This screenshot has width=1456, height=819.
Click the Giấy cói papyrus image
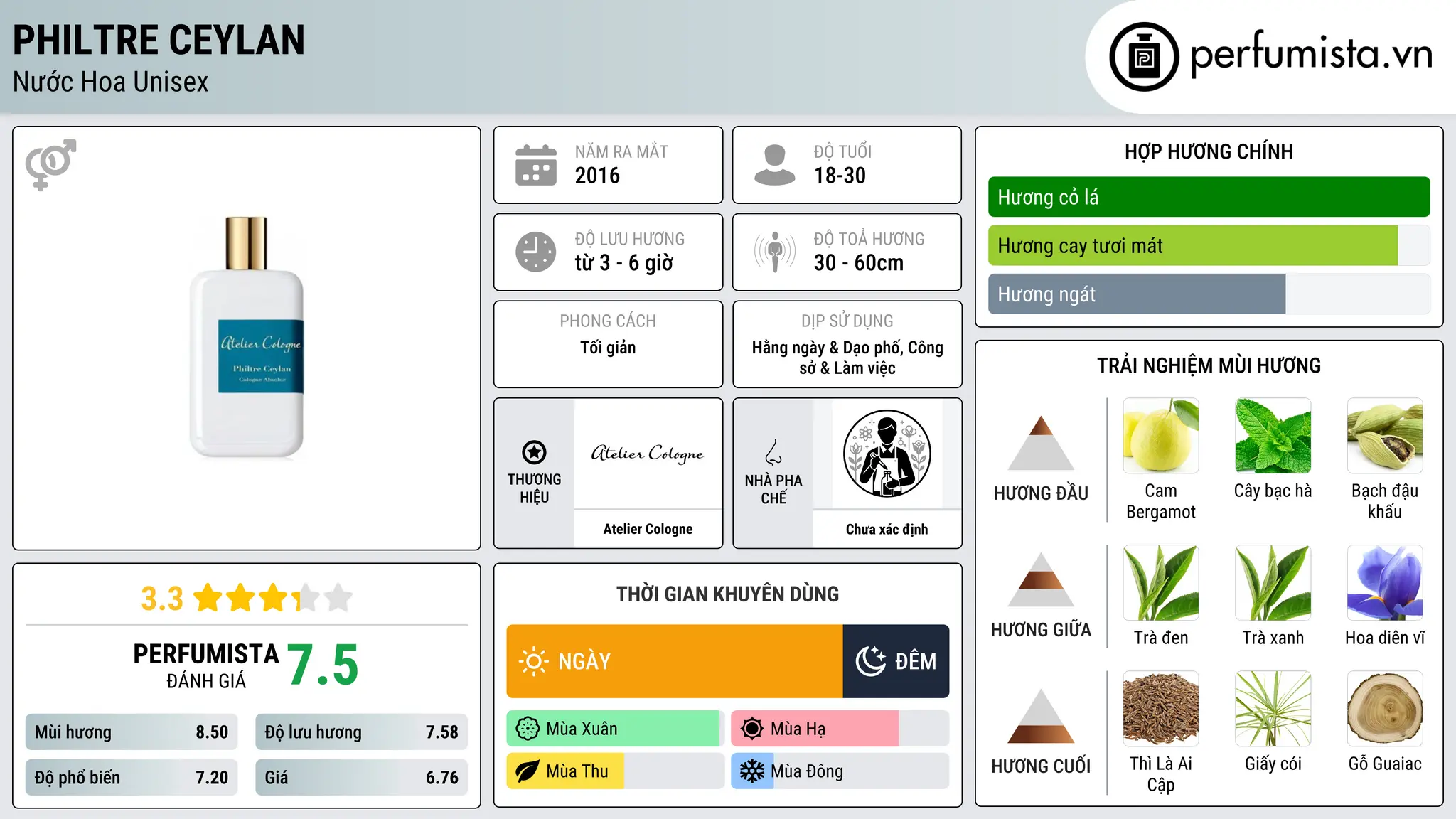point(1273,709)
